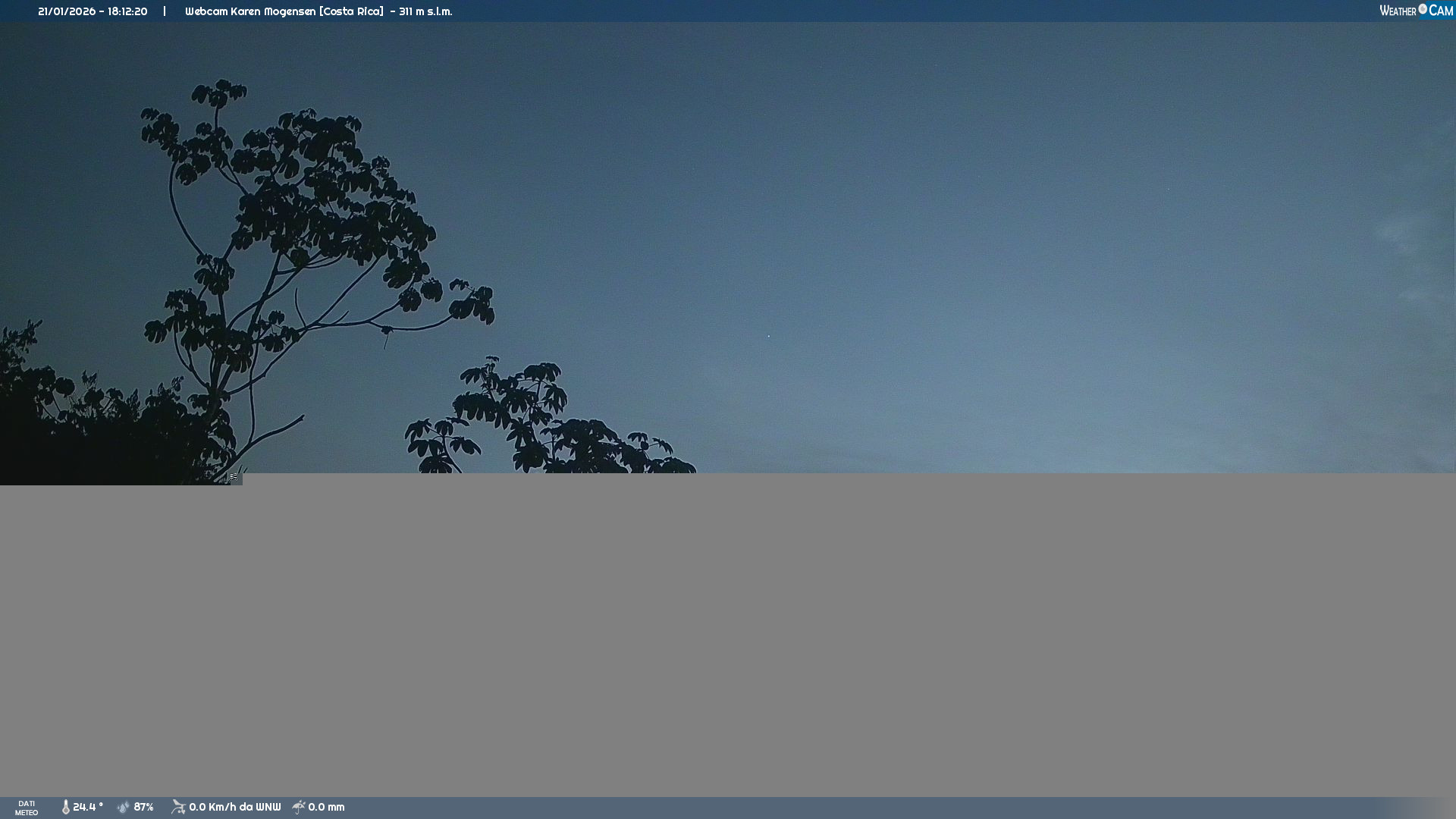This screenshot has height=819, width=1456.
Task: Click the Webcam Karen Mogensen title text
Action: tap(250, 11)
